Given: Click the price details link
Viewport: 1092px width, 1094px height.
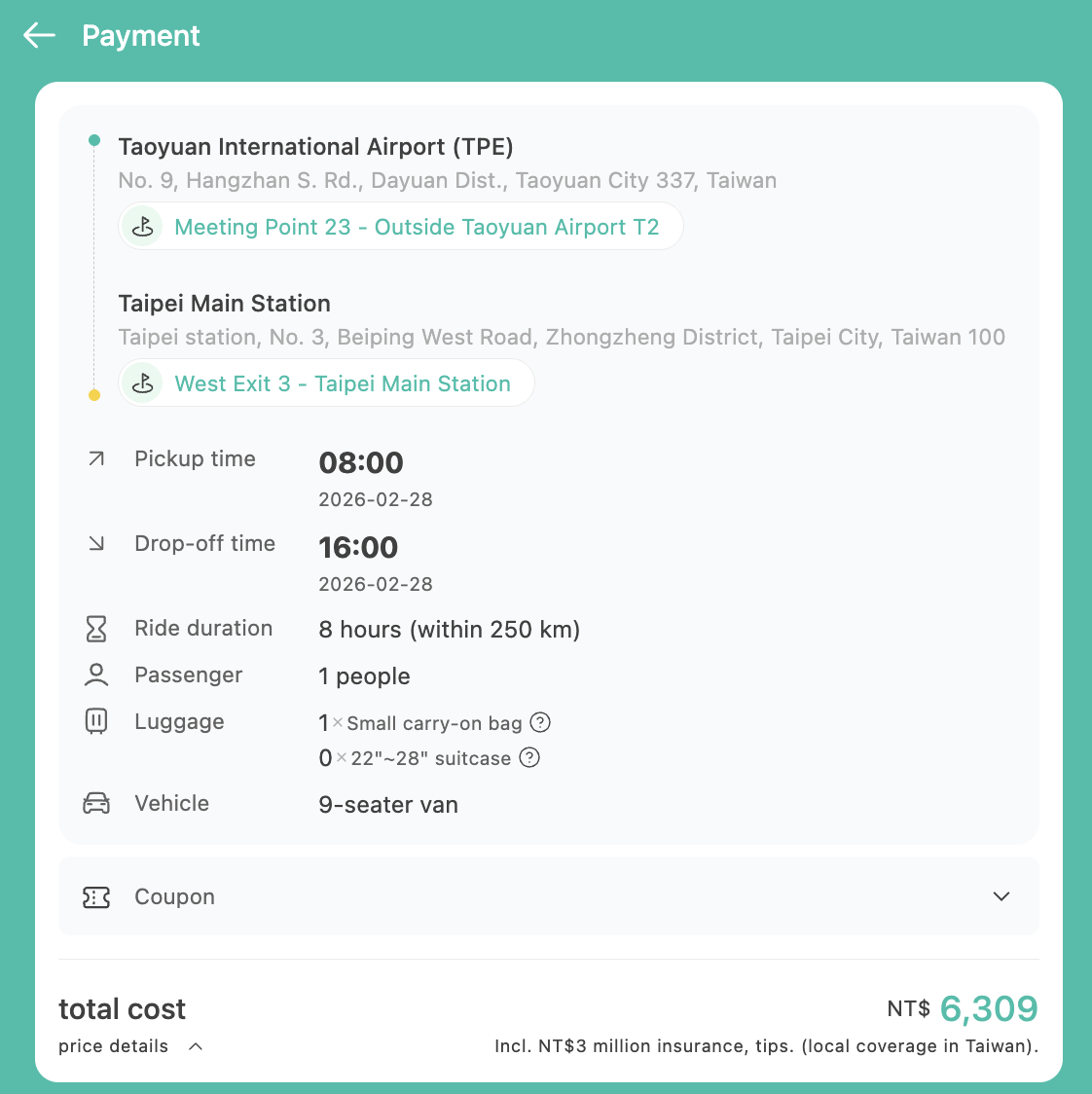Looking at the screenshot, I should point(114,1046).
